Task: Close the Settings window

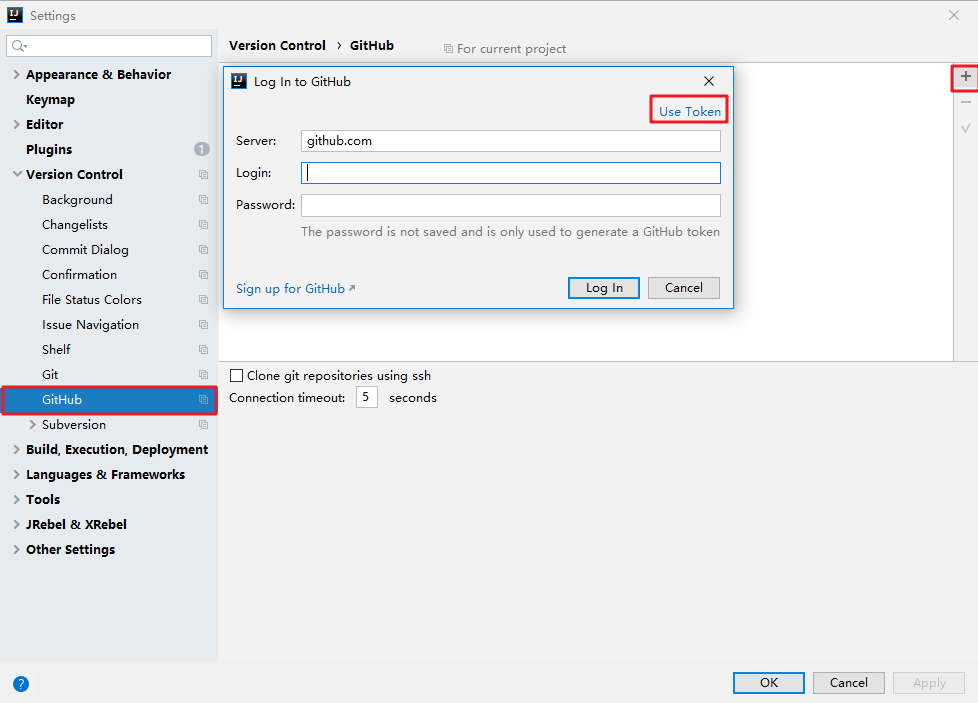Action: tap(954, 15)
